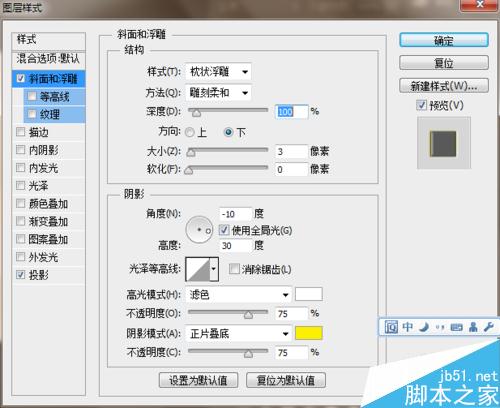Enable the 内发光 checkbox
500x408 pixels.
[x=21, y=167]
